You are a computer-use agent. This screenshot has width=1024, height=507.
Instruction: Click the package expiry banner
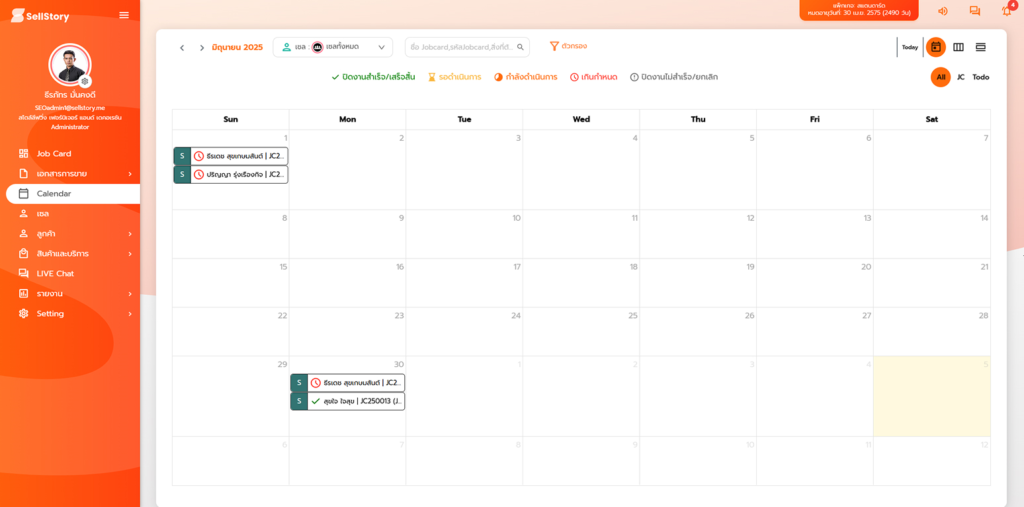[x=859, y=10]
